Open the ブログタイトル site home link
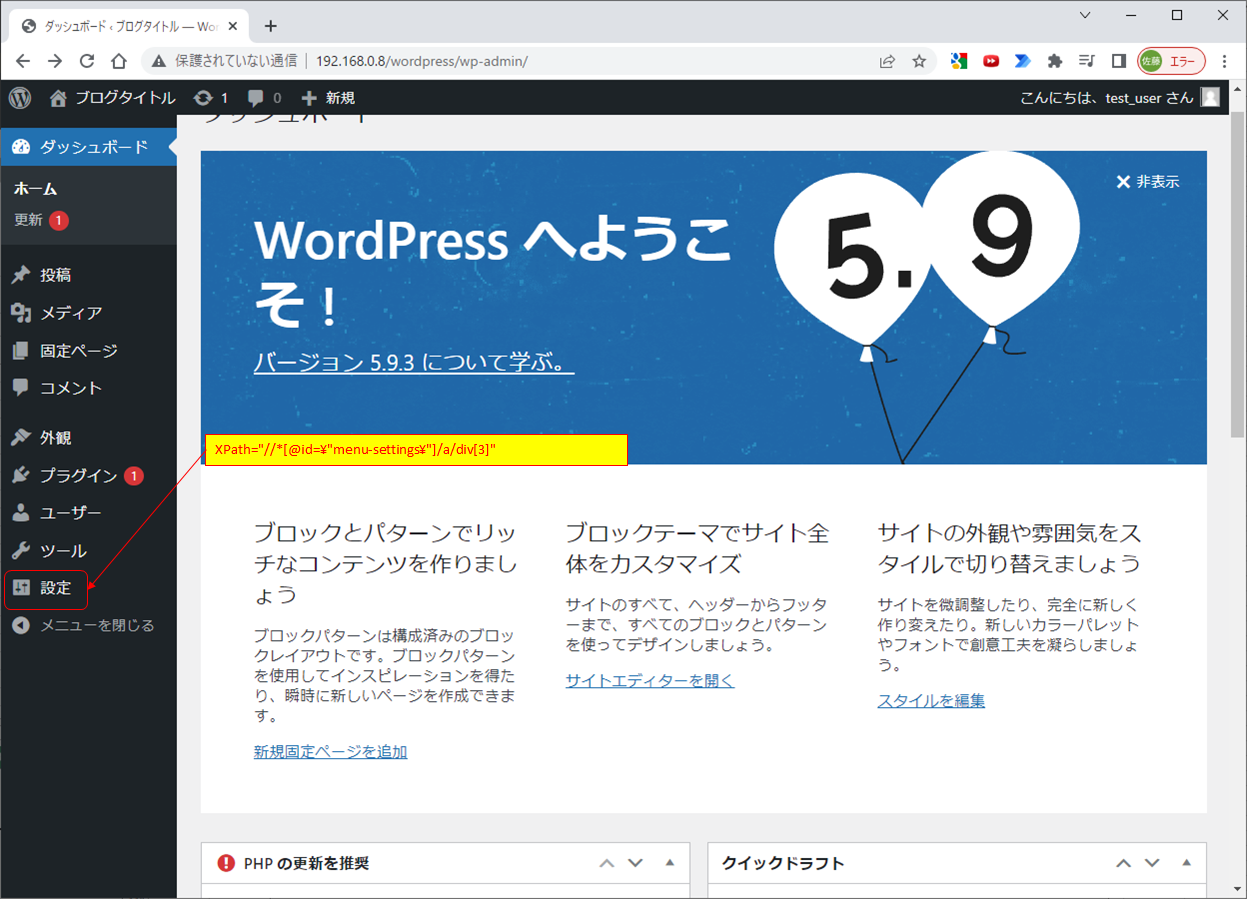Image resolution: width=1247 pixels, height=899 pixels. (x=112, y=98)
